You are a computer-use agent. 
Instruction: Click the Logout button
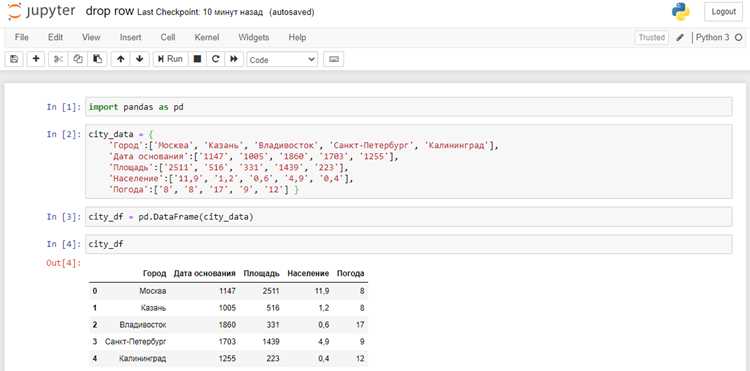(723, 12)
